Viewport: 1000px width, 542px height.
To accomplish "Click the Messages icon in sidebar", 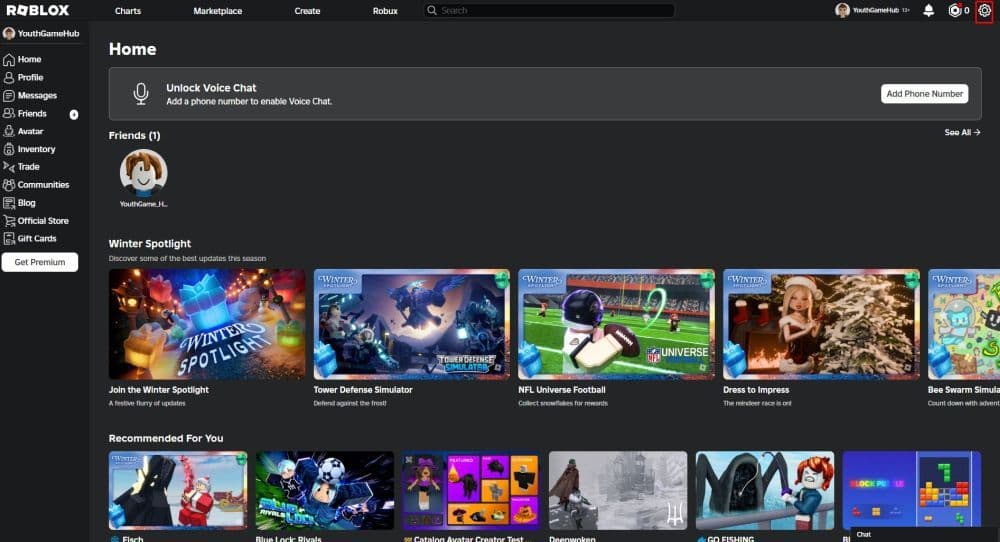I will point(9,96).
